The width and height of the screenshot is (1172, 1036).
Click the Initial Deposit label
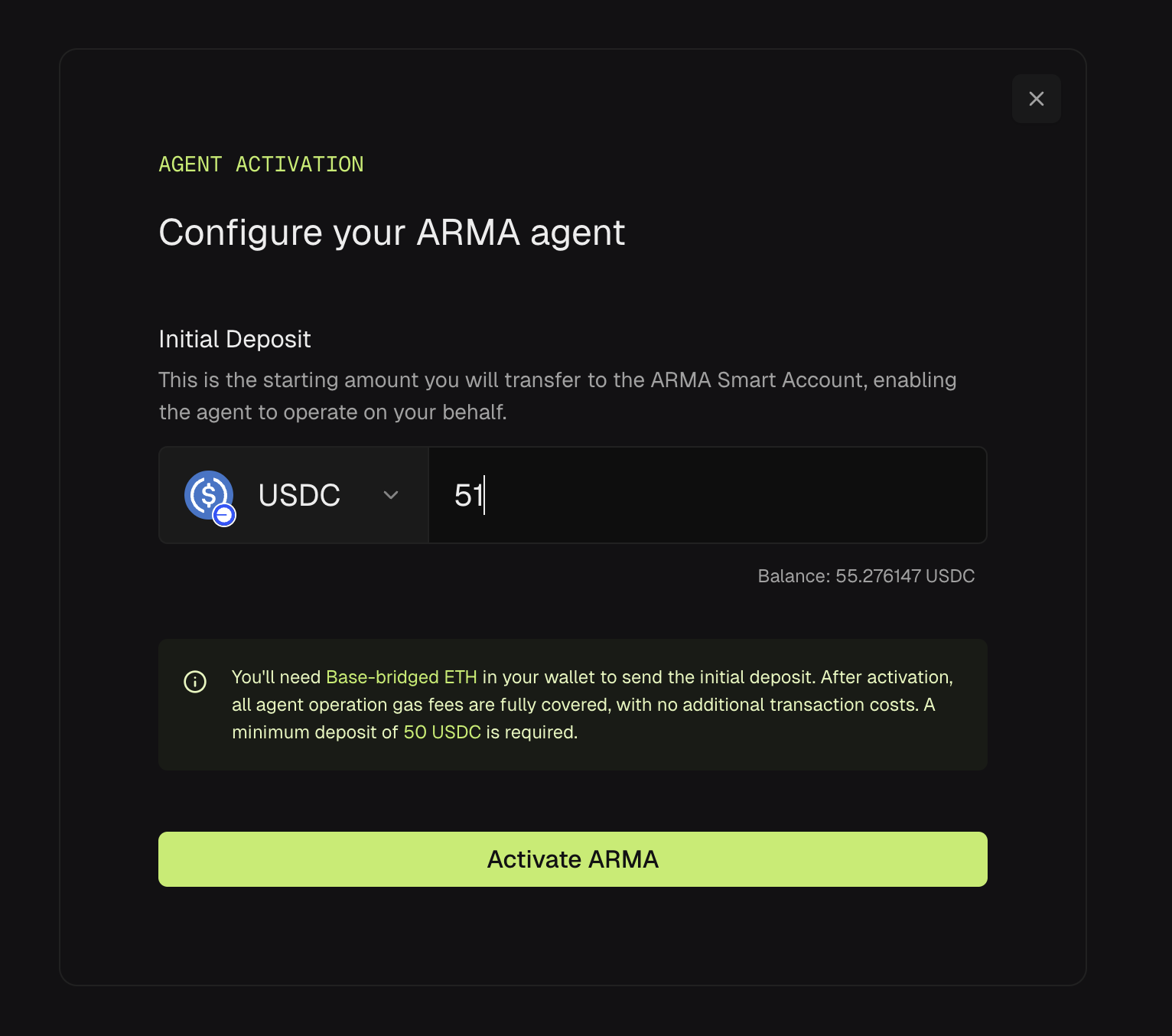(234, 339)
